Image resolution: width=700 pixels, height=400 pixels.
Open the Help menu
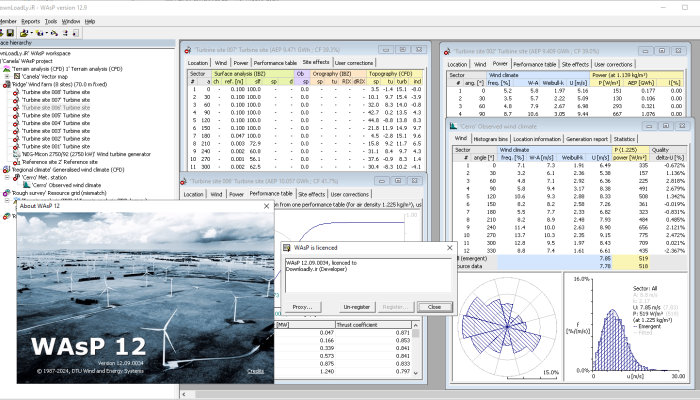click(90, 21)
